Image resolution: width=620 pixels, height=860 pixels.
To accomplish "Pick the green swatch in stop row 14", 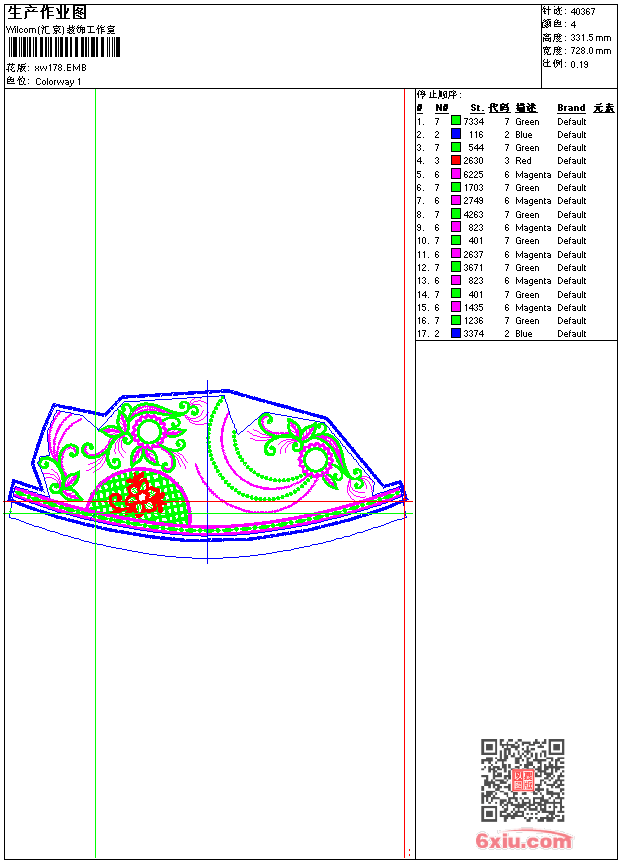I will click(456, 293).
